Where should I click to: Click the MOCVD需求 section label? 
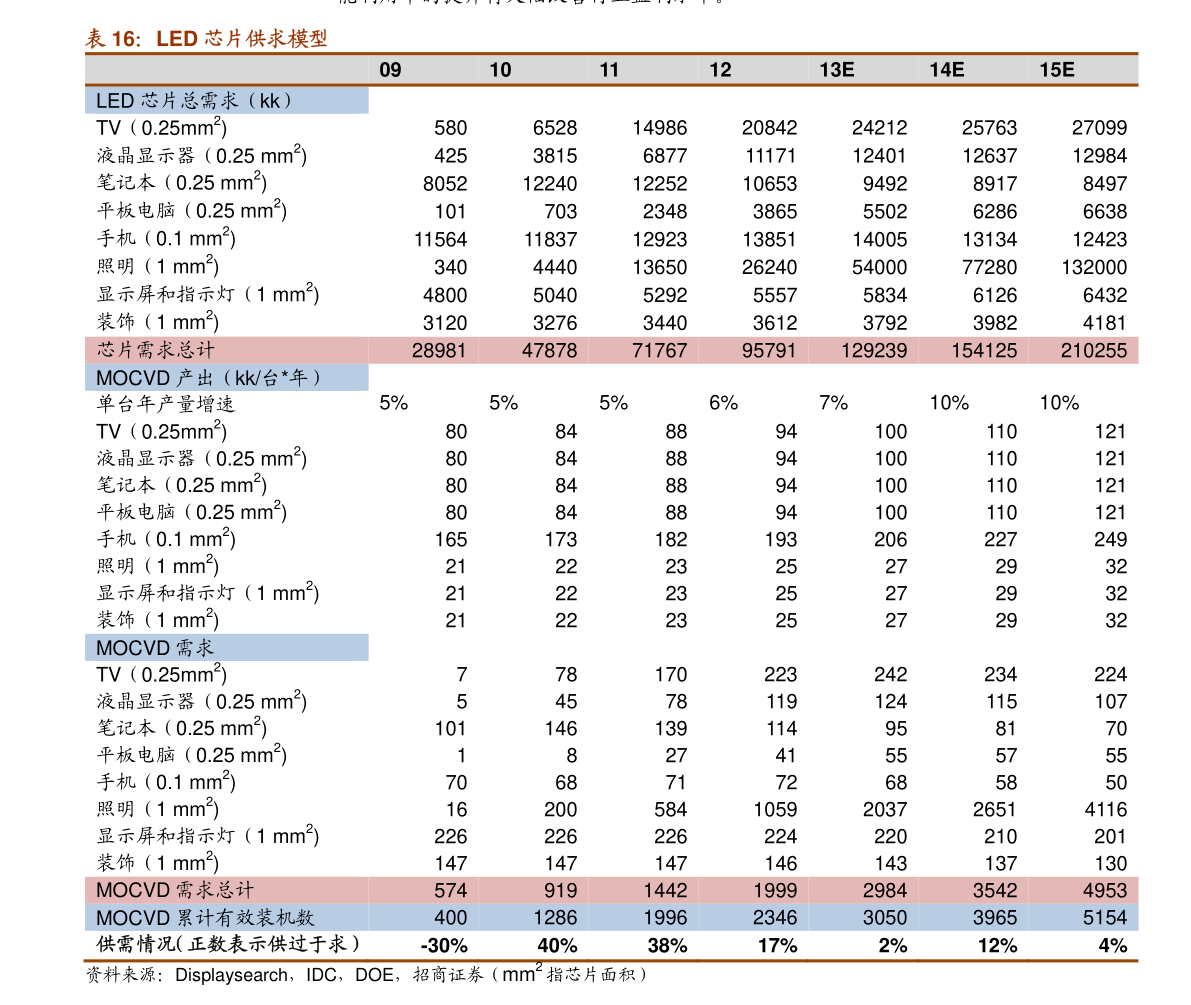(155, 648)
